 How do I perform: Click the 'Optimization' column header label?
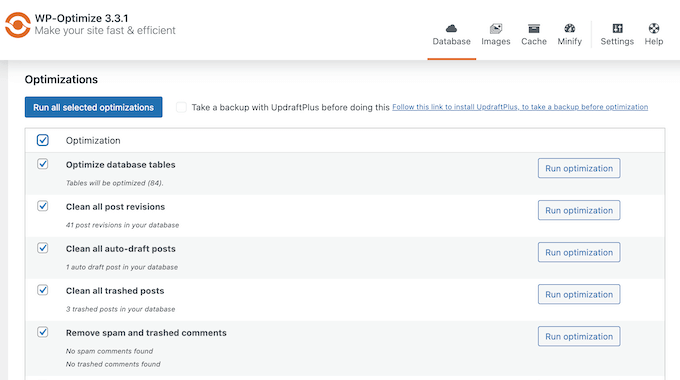[x=93, y=141]
